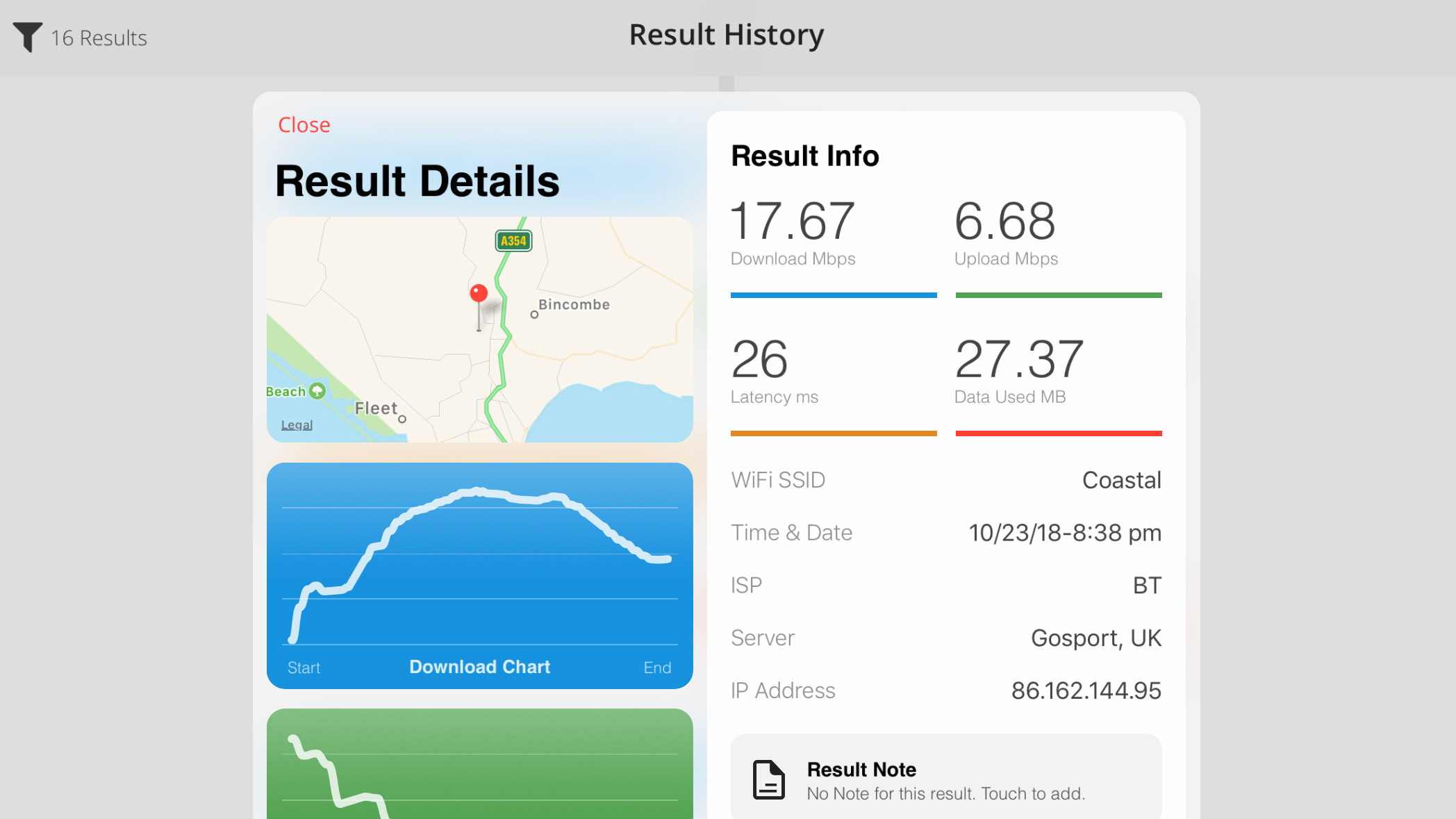Select the WiFi SSID Coastal label
This screenshot has width=1456, height=819.
[x=1123, y=480]
